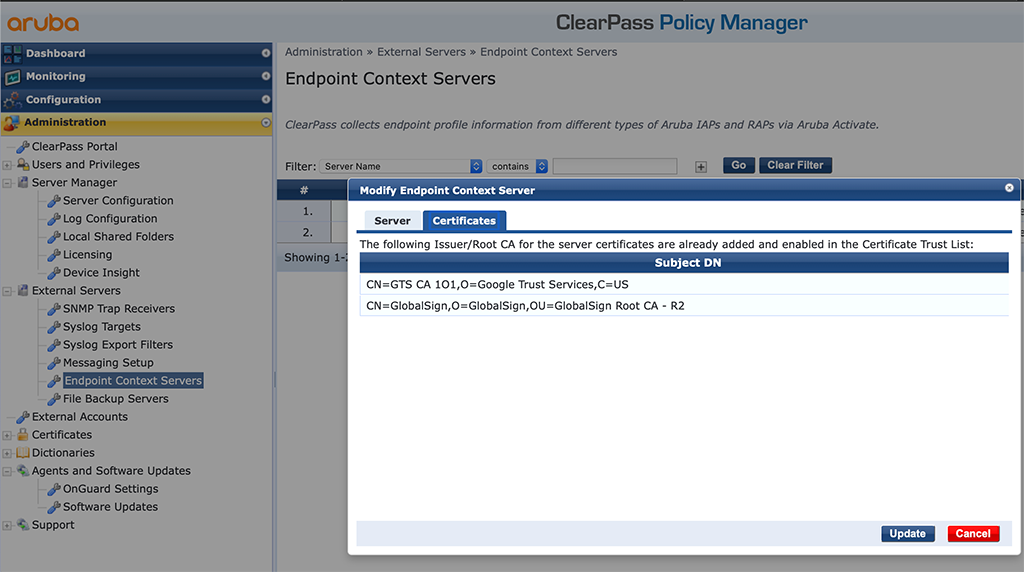Select the GTS CA 1O1 certificate row
The height and width of the screenshot is (572, 1024).
[x=684, y=284]
